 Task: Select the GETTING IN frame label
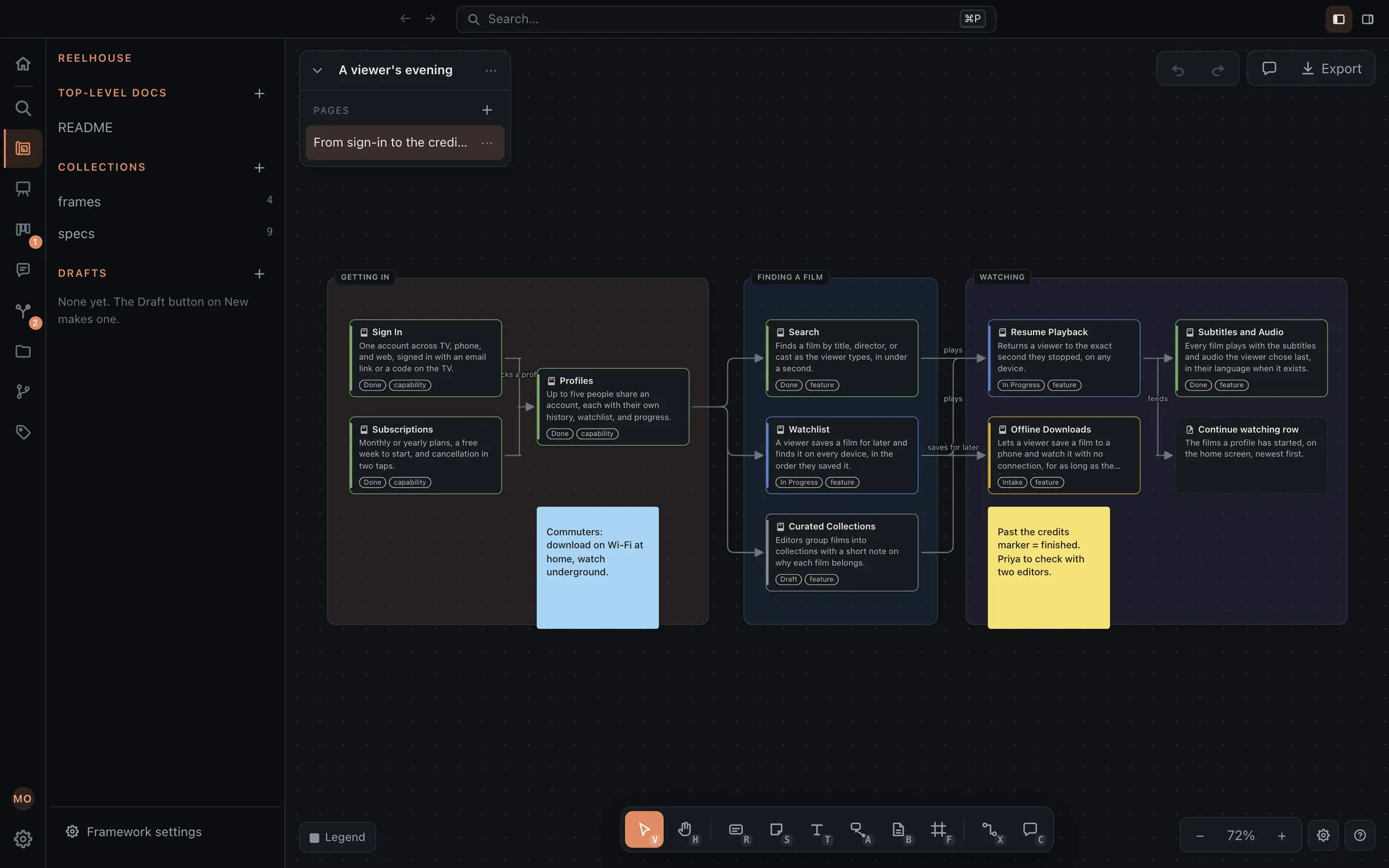click(x=365, y=277)
